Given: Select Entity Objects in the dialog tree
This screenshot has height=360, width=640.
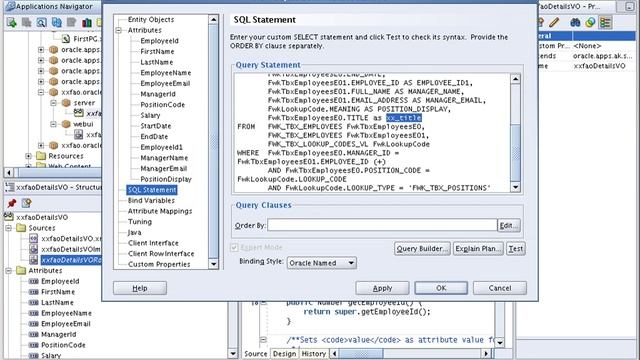Looking at the screenshot, I should pyautogui.click(x=151, y=20).
